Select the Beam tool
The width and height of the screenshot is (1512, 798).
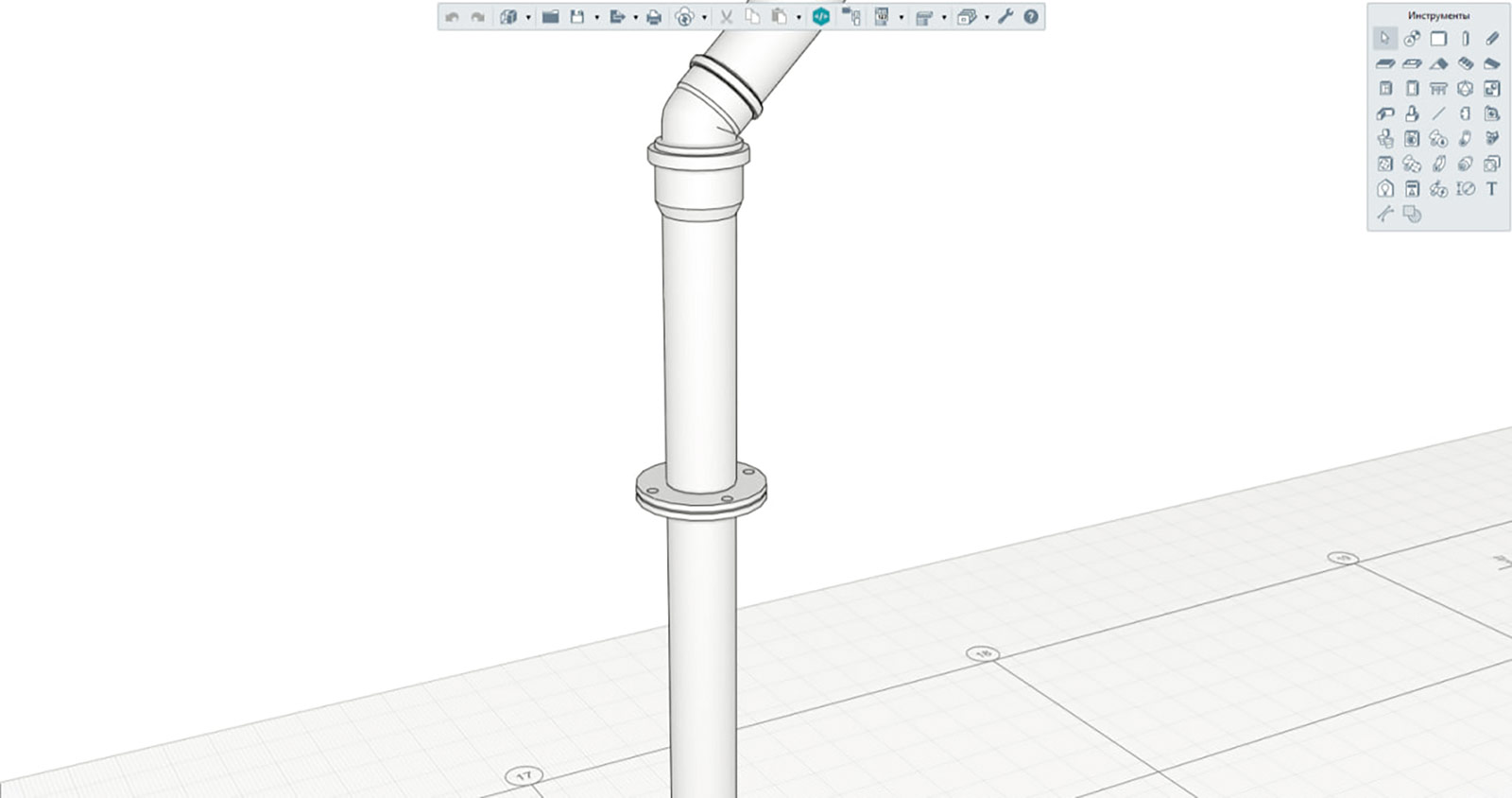(1492, 39)
